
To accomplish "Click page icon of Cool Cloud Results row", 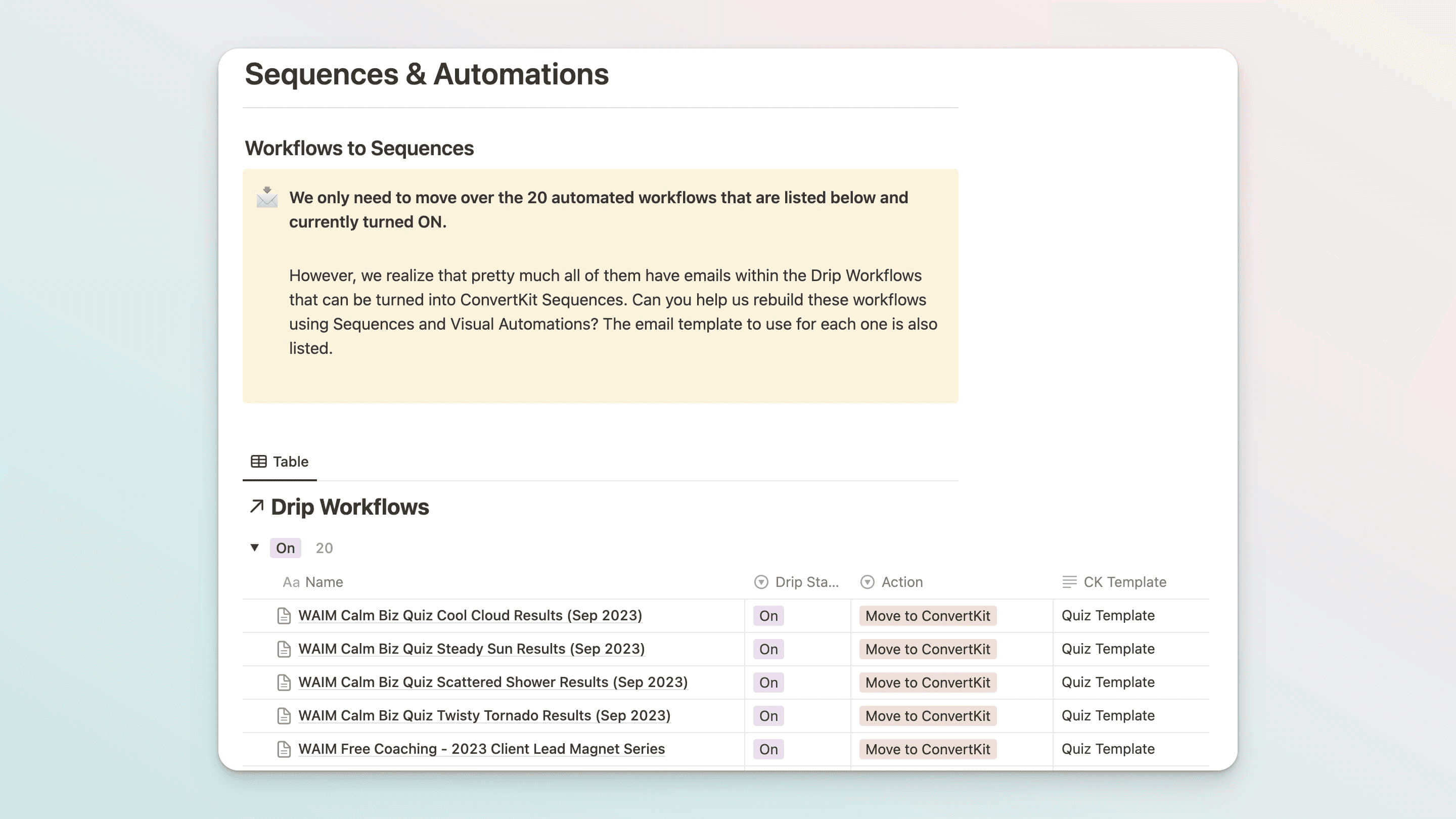I will click(x=284, y=616).
